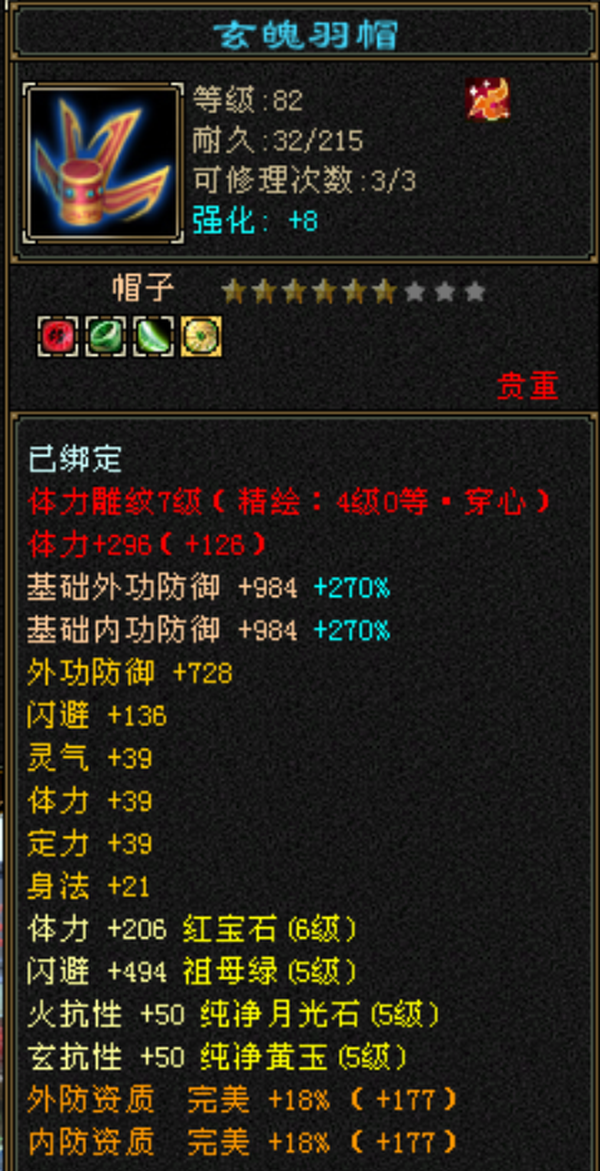This screenshot has height=1171, width=600.
Task: Click the 强化: +8 enhancement text
Action: click(x=256, y=222)
